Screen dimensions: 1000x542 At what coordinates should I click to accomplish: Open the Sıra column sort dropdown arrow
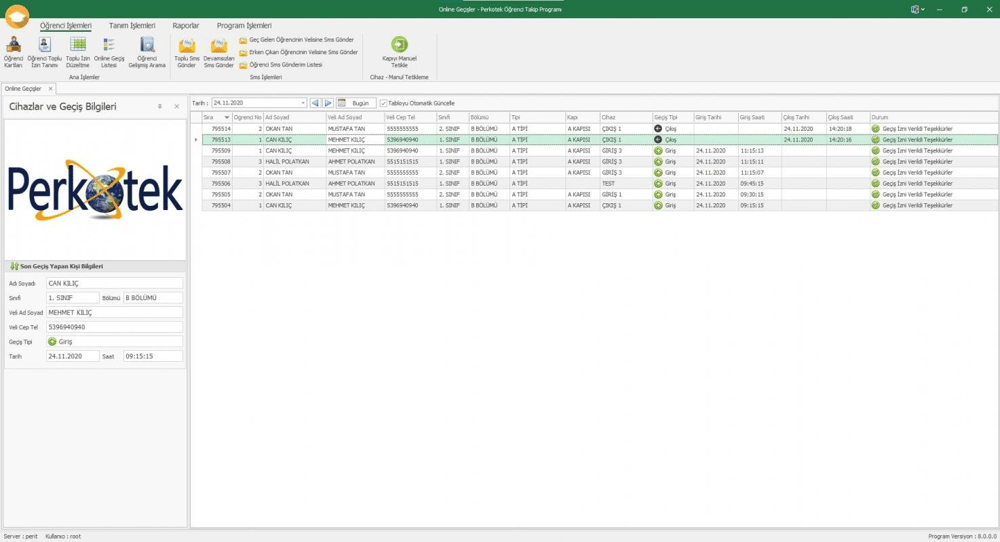coord(226,117)
